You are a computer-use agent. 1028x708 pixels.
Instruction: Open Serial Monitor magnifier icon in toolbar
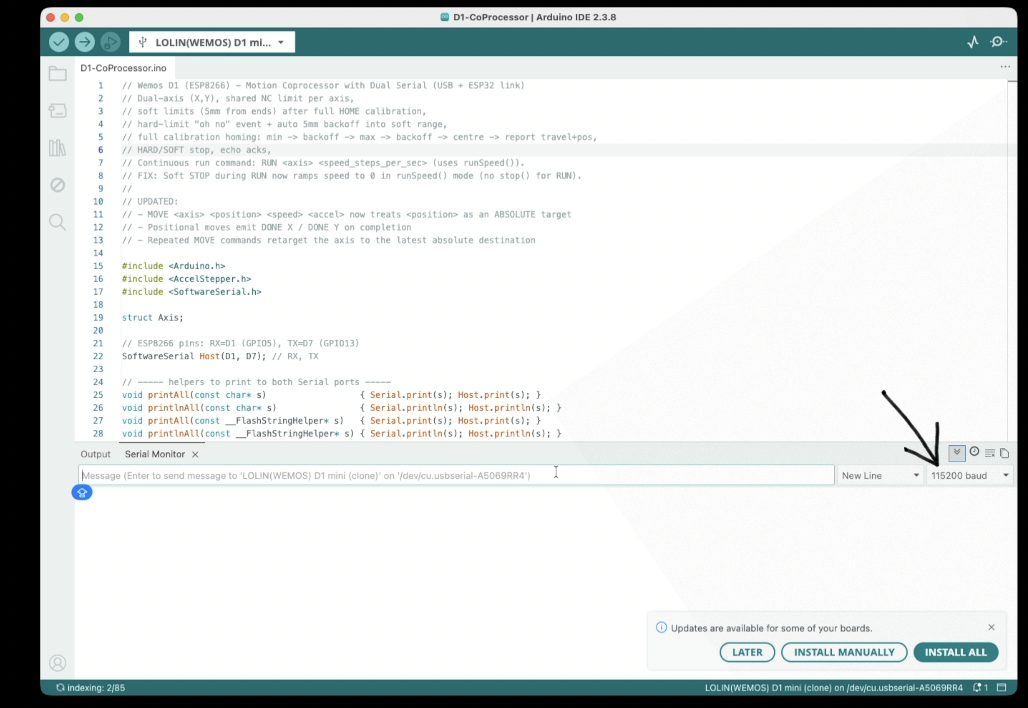point(998,42)
